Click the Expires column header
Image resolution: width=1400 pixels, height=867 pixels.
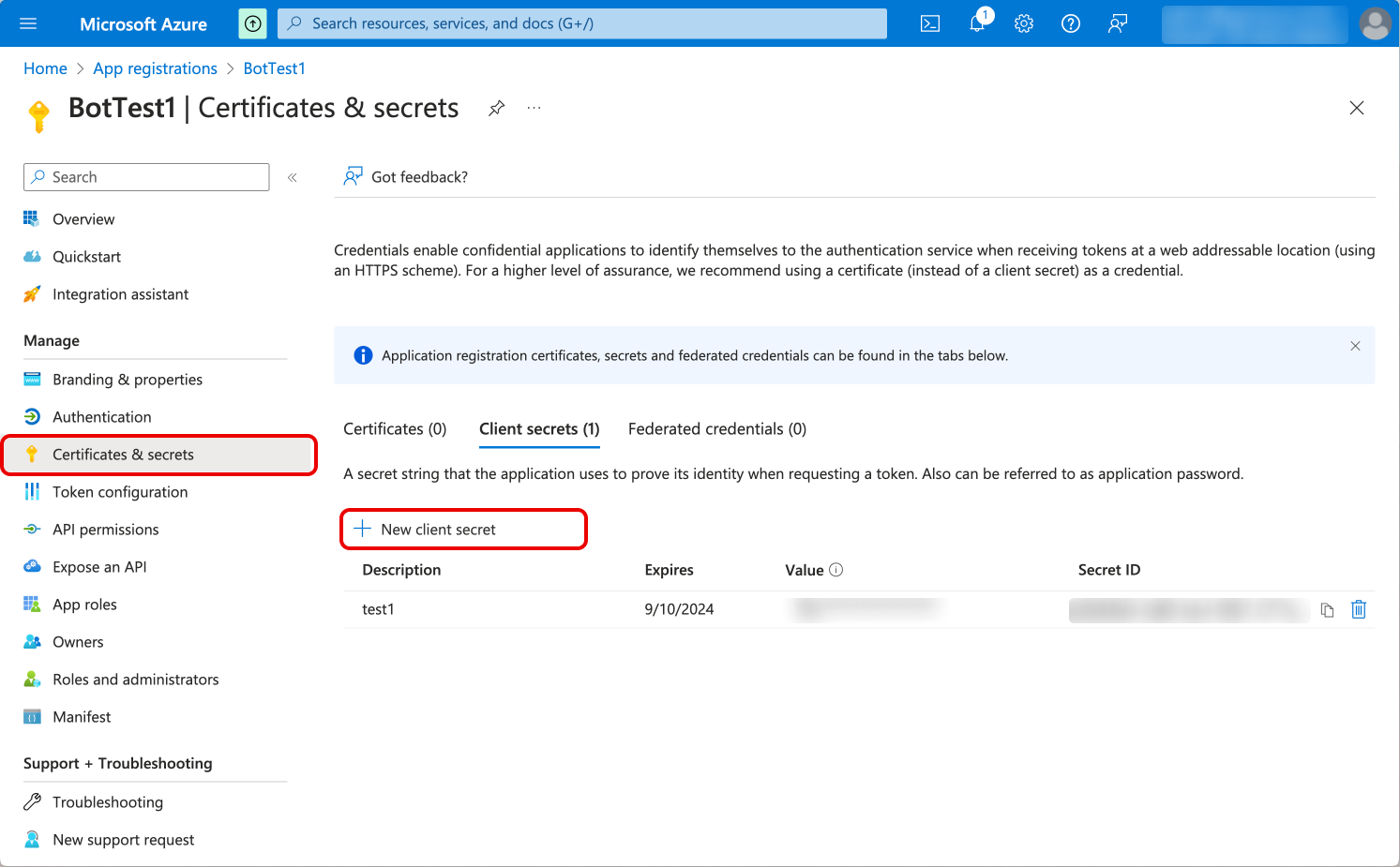(669, 570)
